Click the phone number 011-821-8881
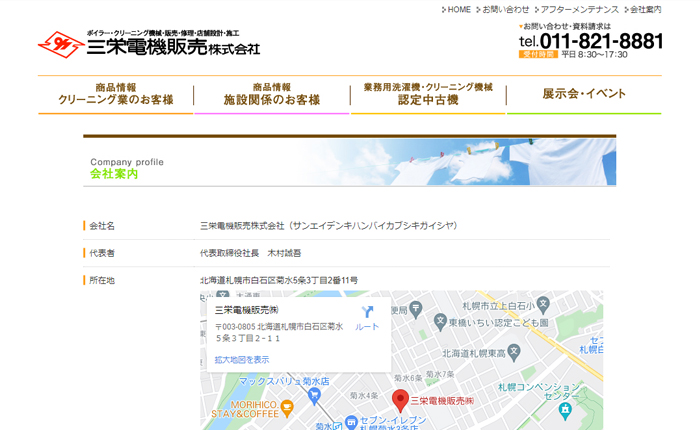Viewport: 700px width, 430px height. (x=601, y=41)
